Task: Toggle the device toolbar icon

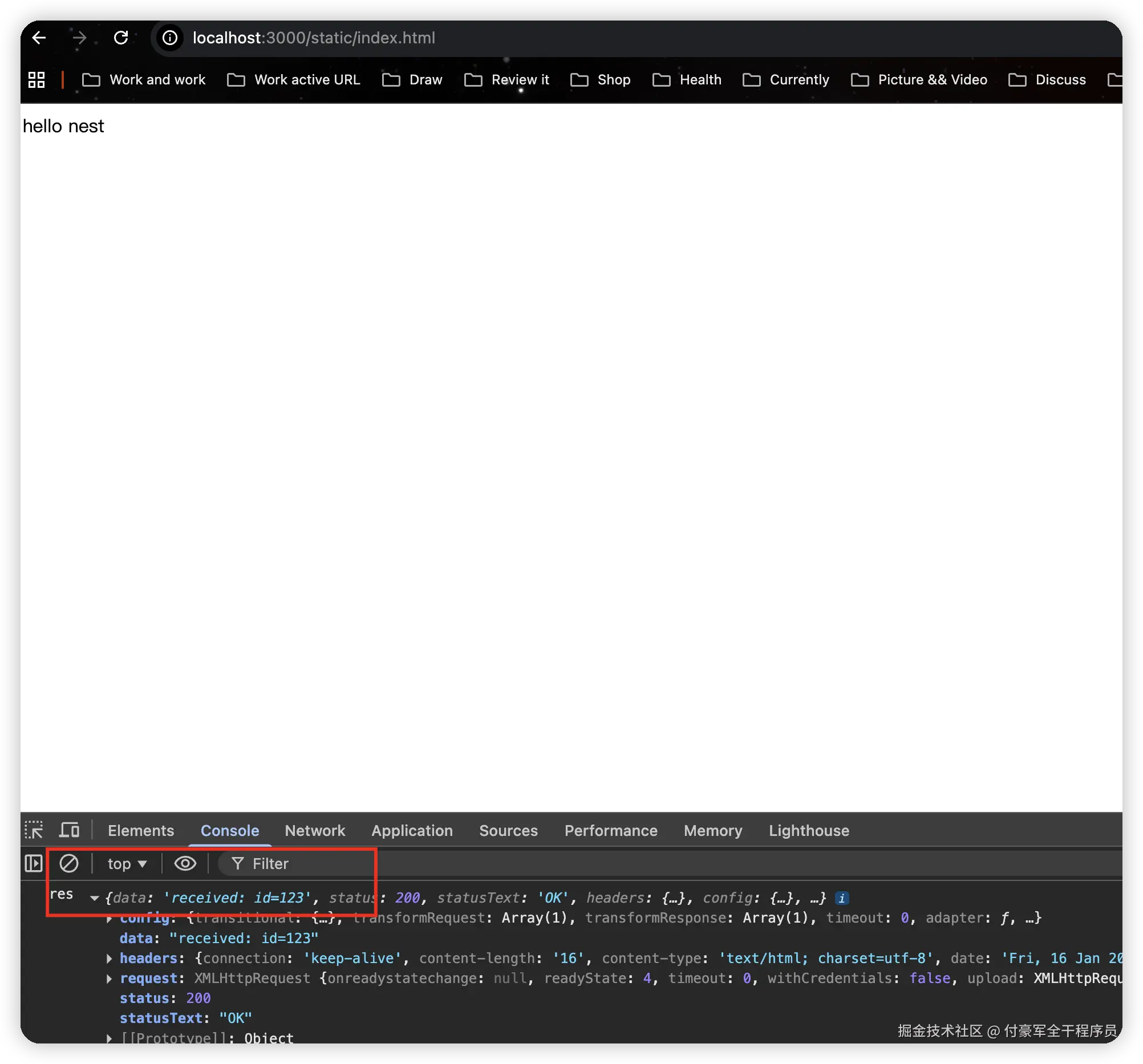Action: pos(70,830)
